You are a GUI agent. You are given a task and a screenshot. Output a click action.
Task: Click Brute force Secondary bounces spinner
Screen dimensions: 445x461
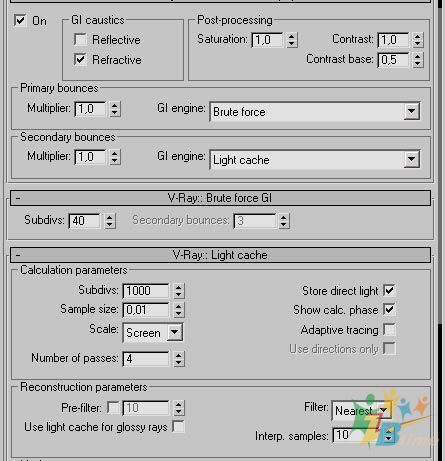pyautogui.click(x=284, y=221)
